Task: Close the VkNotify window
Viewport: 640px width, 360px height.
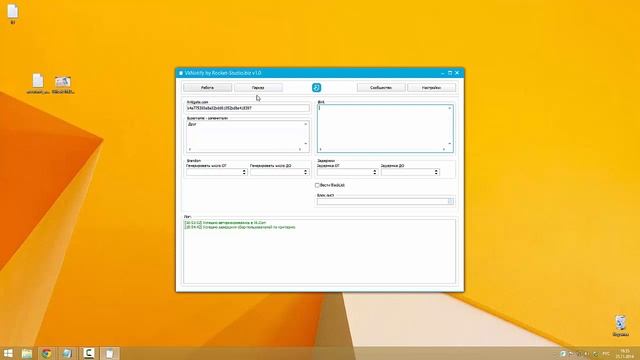Action: [x=457, y=73]
